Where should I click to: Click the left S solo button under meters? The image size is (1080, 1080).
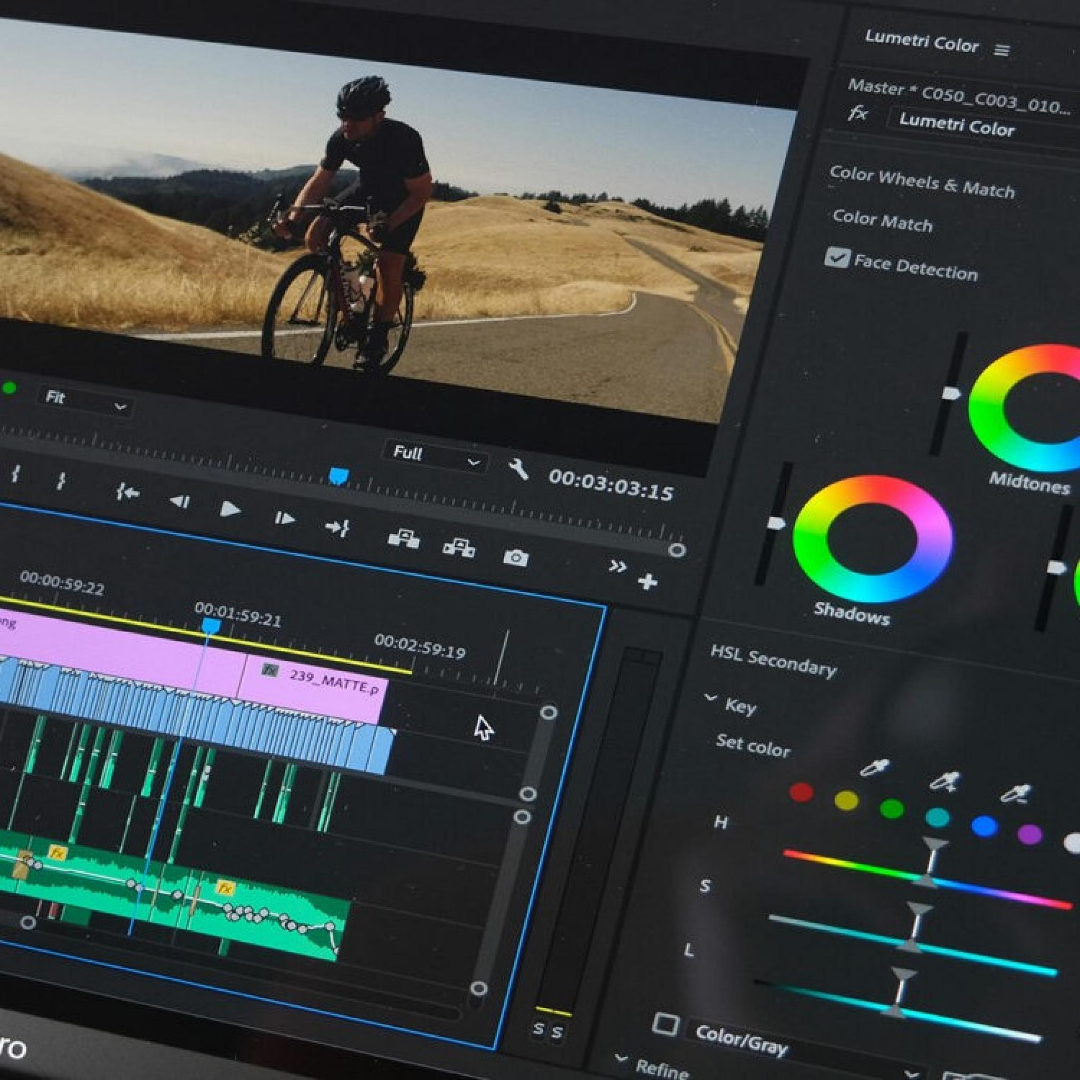[x=539, y=1028]
